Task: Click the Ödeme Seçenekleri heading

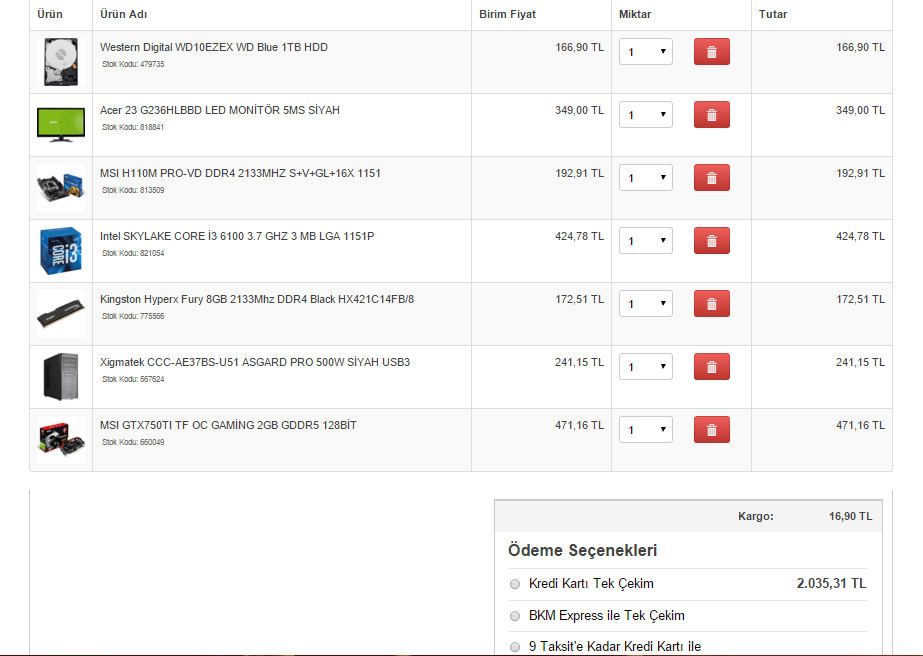Action: click(x=583, y=551)
